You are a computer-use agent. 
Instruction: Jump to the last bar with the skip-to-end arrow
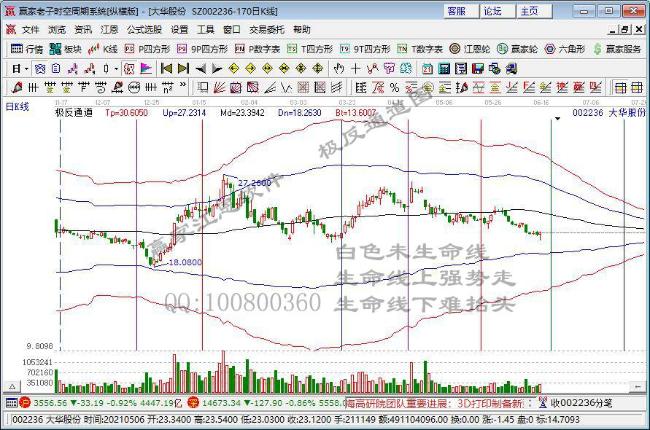coord(183,68)
